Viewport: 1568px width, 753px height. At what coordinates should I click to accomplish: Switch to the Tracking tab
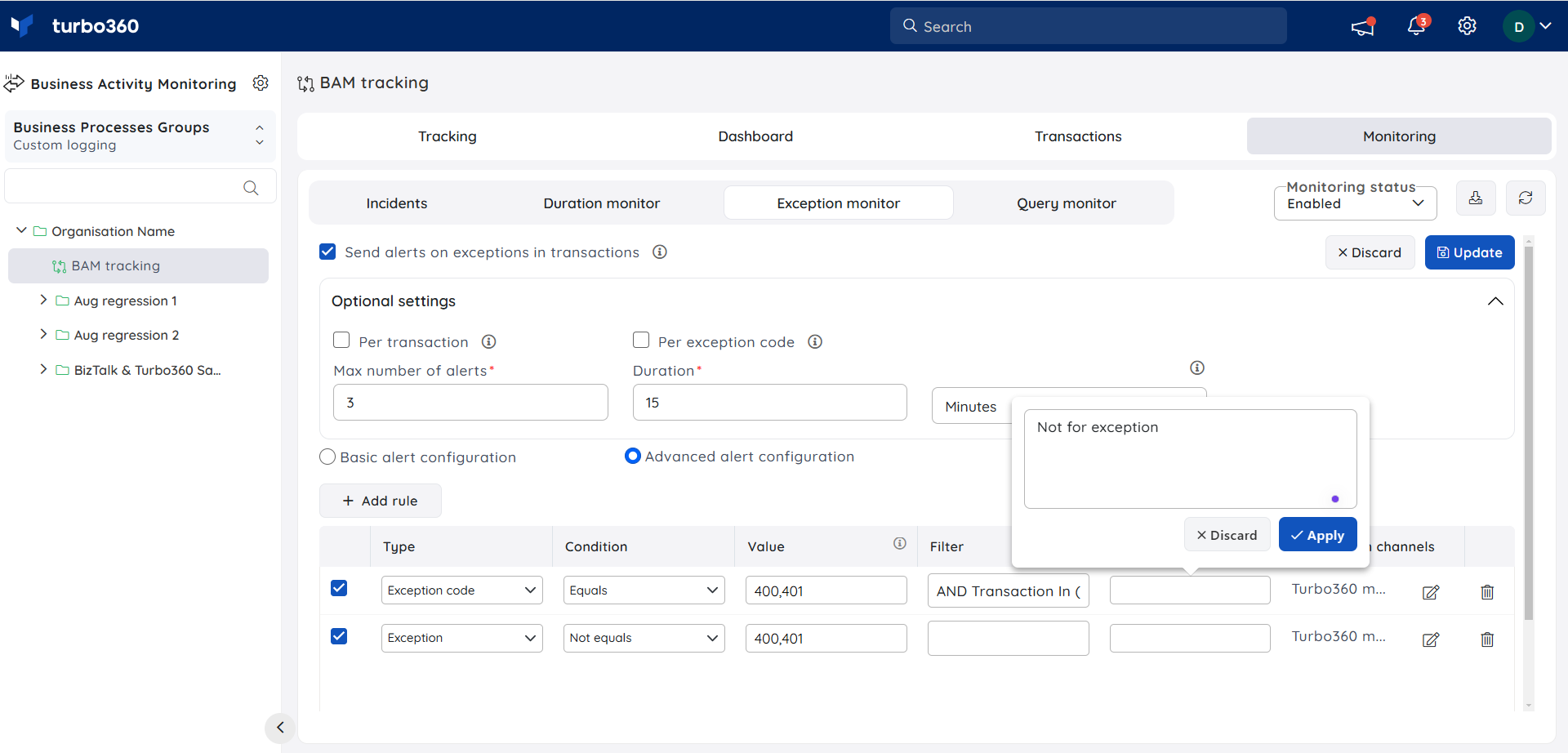click(x=448, y=136)
